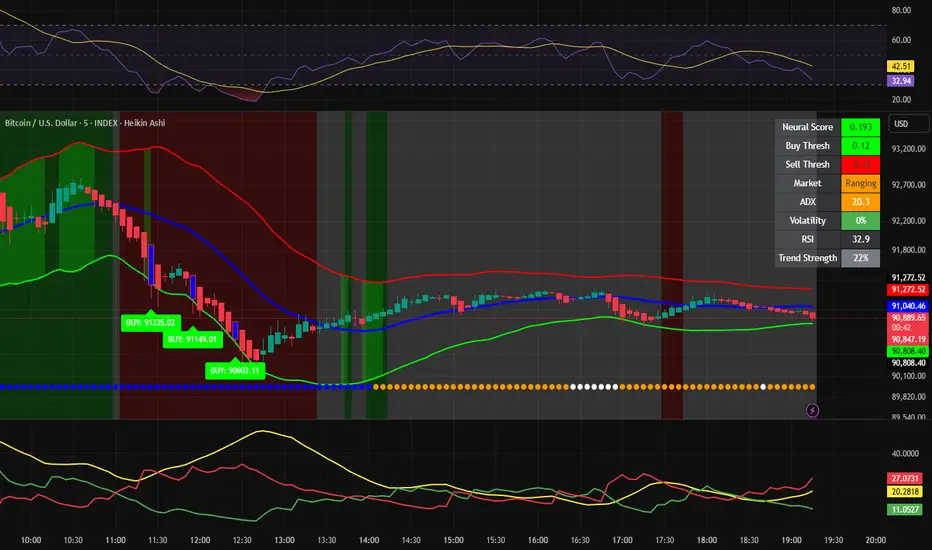Viewport: 932px width, 550px height.
Task: Click the purple lightning bolt icon
Action: pyautogui.click(x=812, y=410)
